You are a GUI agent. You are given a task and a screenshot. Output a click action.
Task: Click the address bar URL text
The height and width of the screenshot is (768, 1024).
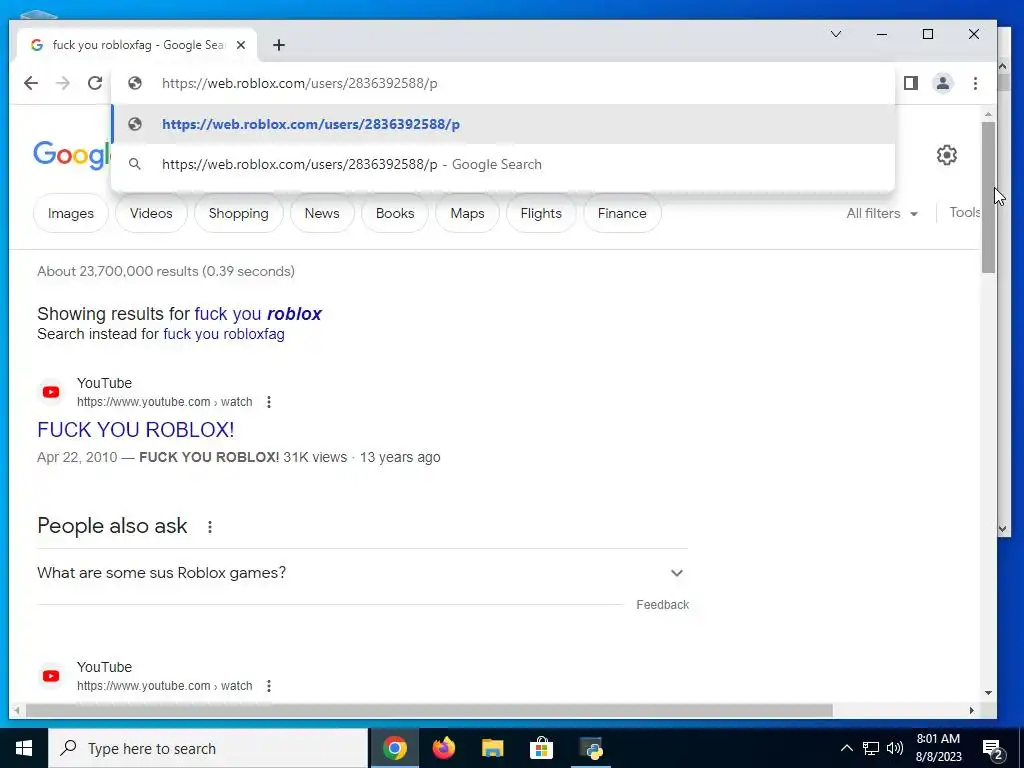pyautogui.click(x=300, y=84)
